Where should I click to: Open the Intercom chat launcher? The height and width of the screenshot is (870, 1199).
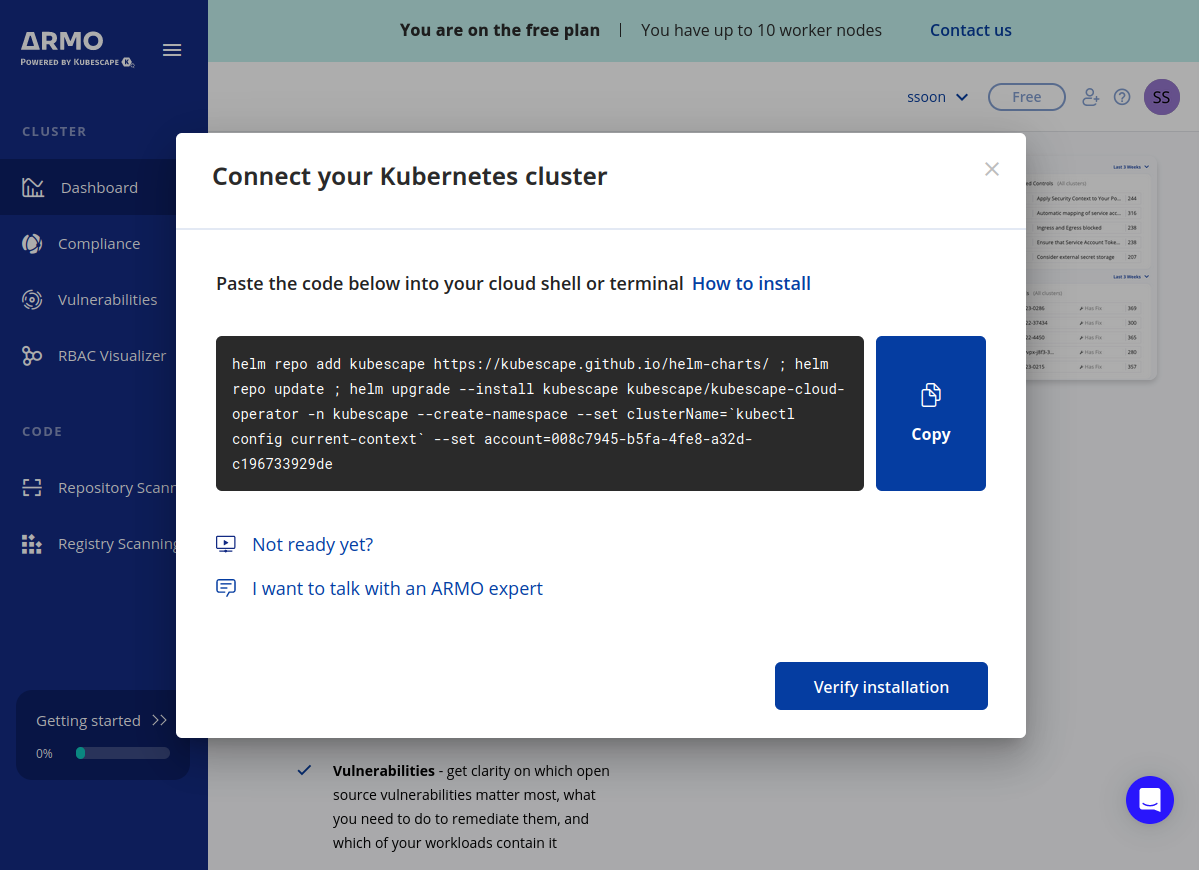click(x=1149, y=800)
